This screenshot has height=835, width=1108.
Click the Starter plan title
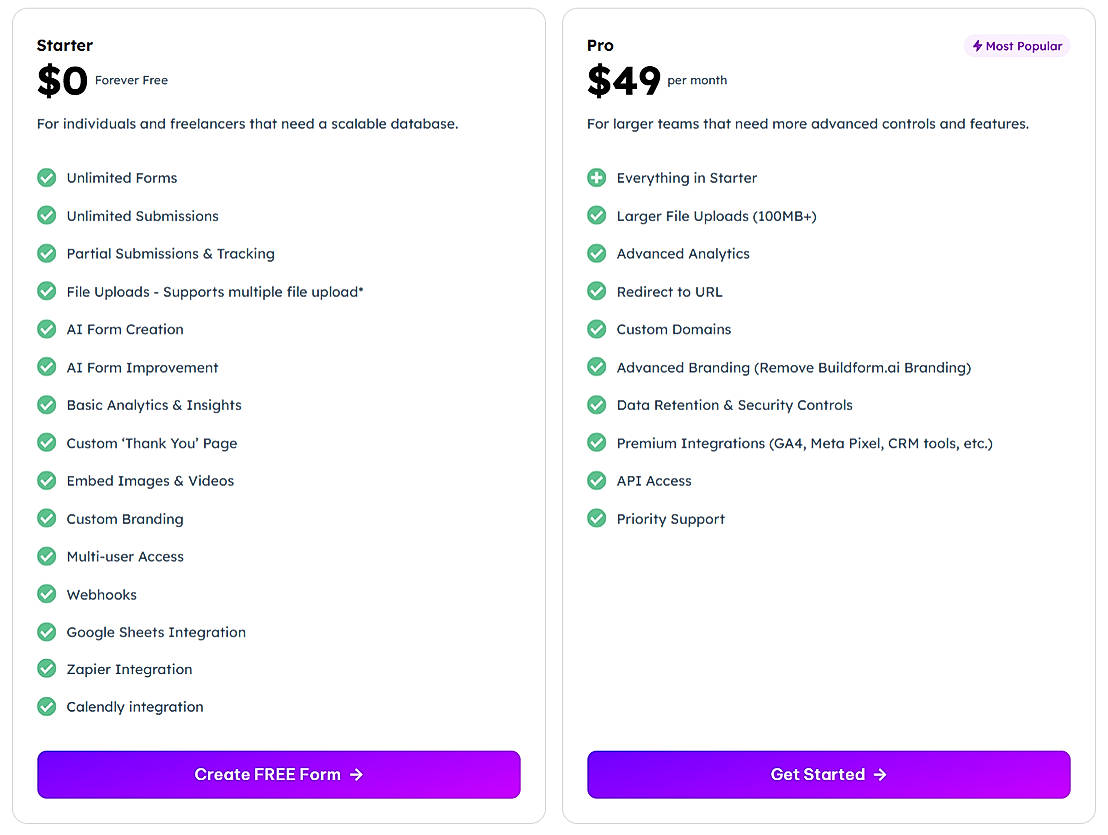coord(65,45)
